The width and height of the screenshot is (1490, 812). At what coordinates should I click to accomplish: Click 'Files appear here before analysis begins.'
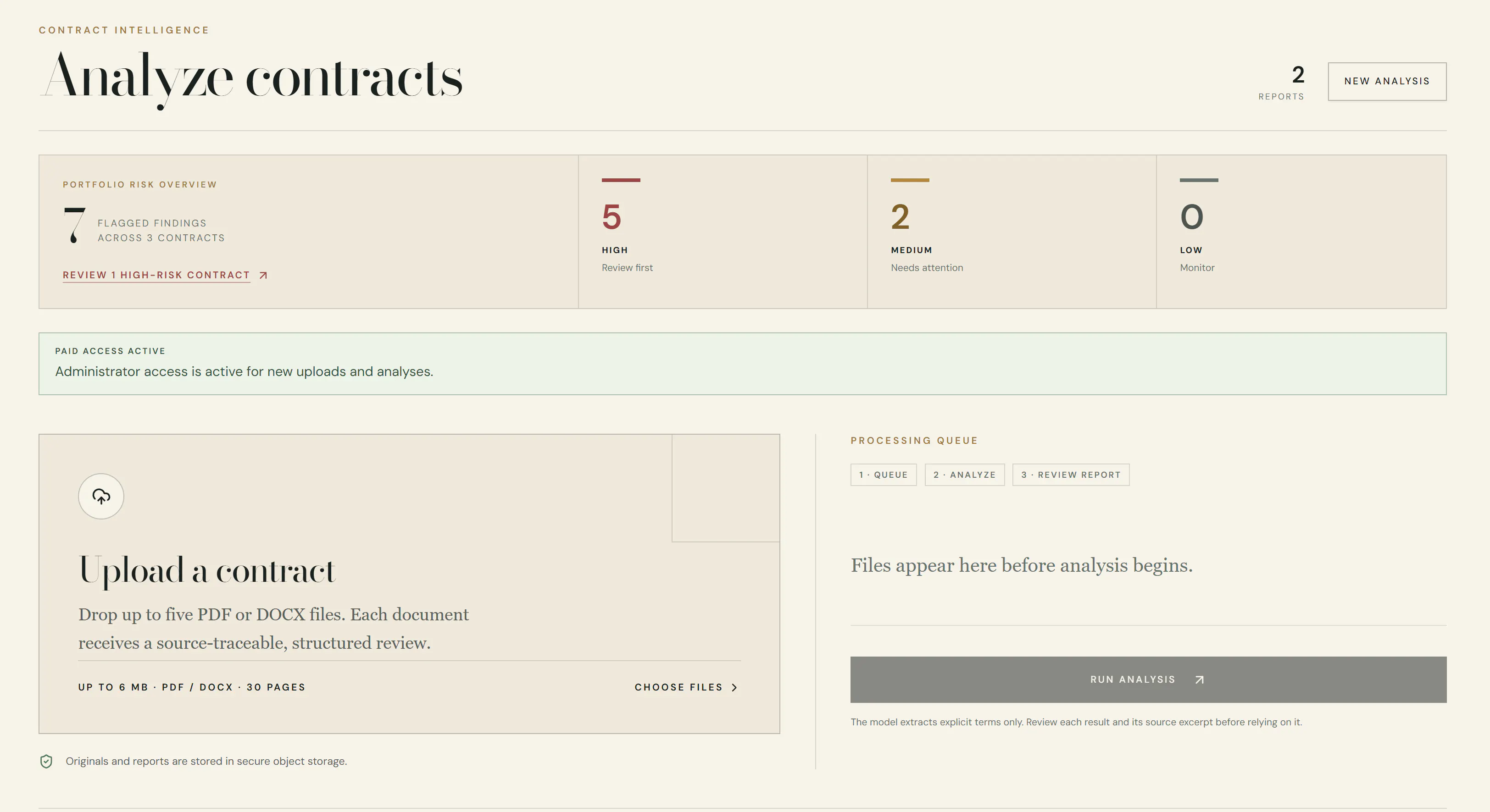click(x=1022, y=565)
